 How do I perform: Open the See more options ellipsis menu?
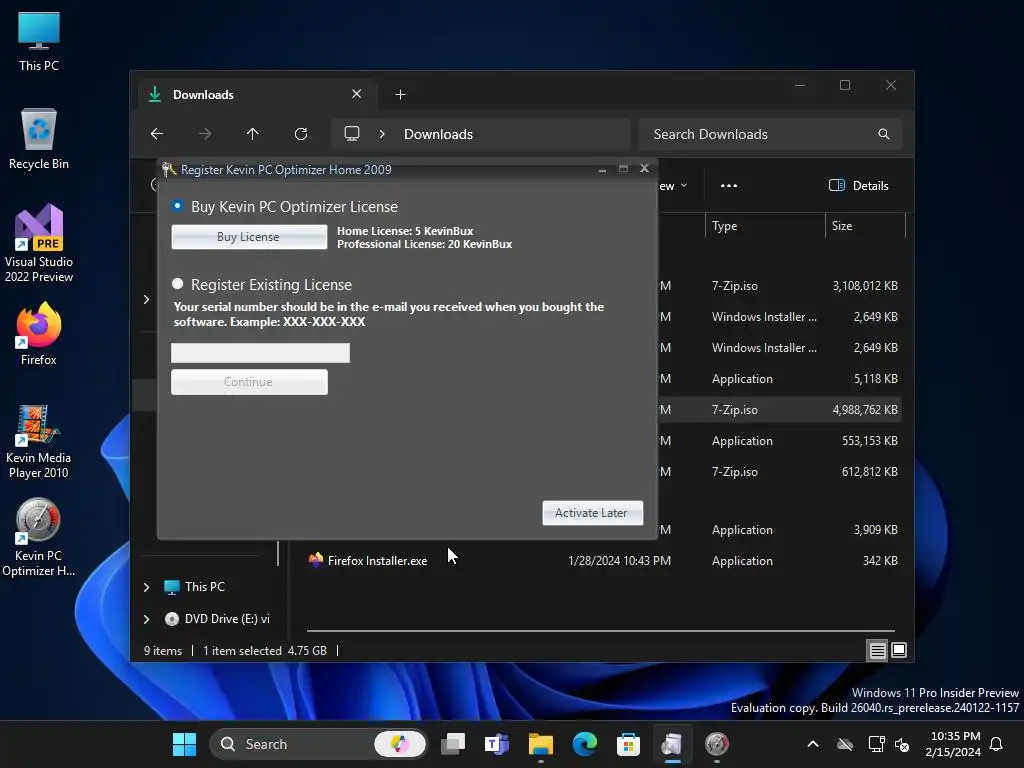729,185
